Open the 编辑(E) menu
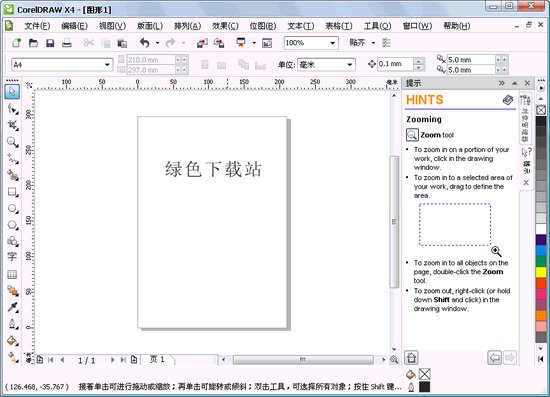The width and height of the screenshot is (550, 397). (x=74, y=26)
